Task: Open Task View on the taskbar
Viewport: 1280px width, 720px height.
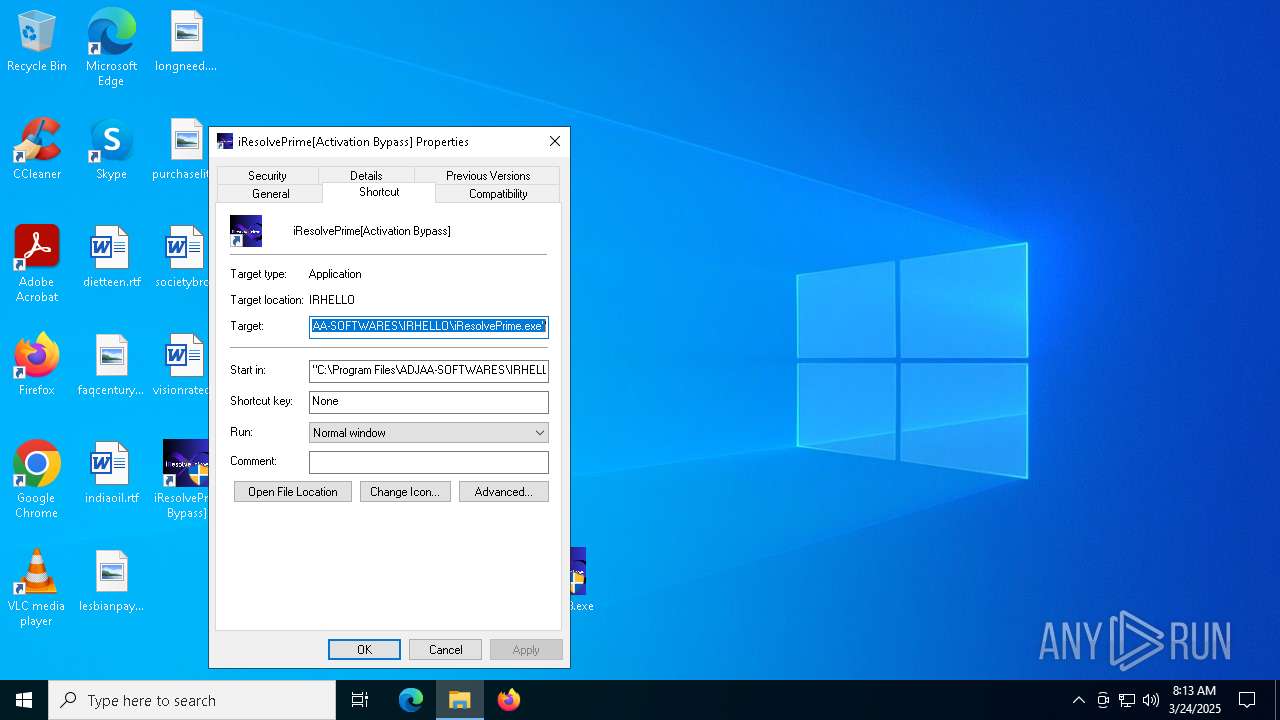Action: [x=360, y=700]
